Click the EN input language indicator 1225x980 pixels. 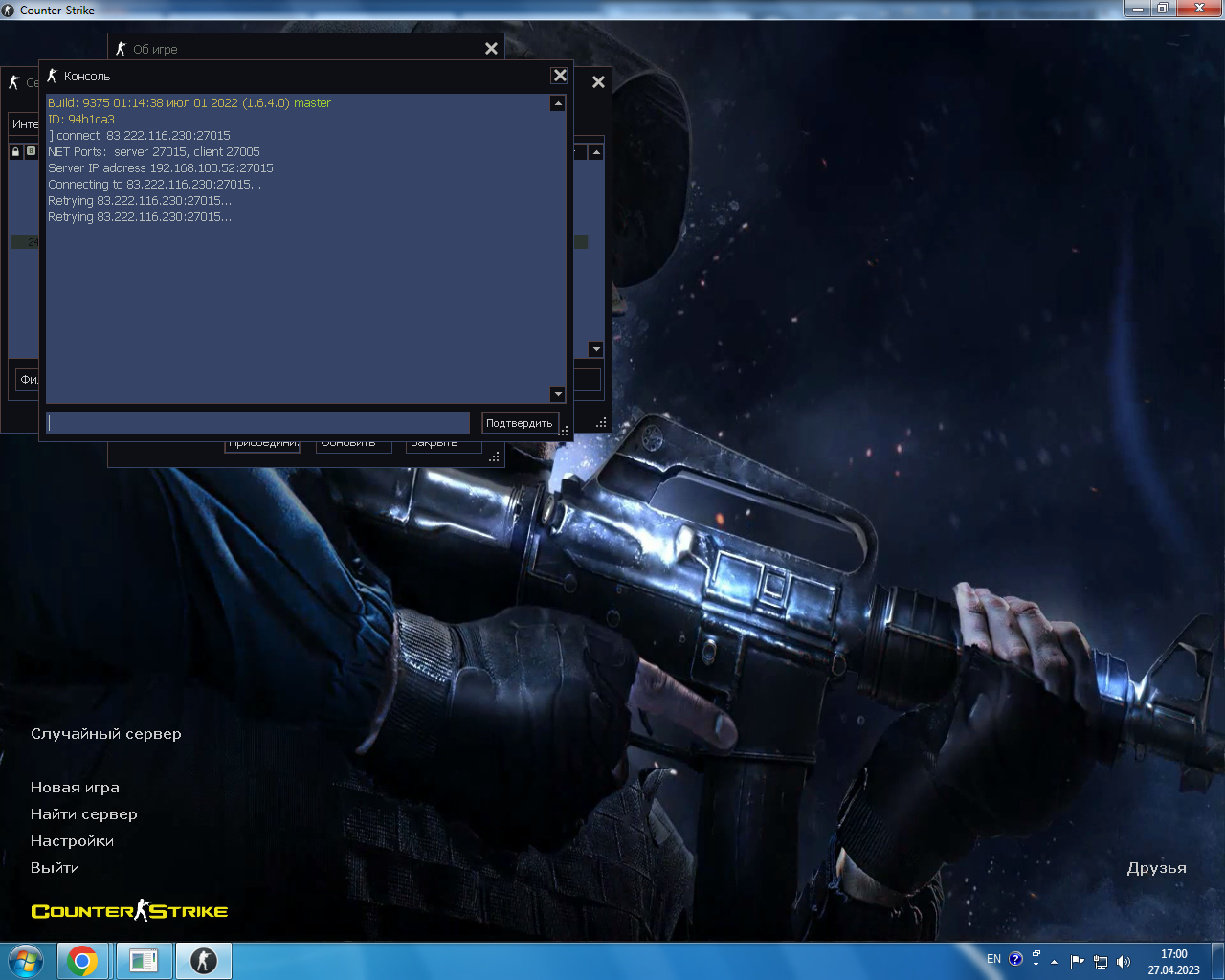tap(994, 959)
